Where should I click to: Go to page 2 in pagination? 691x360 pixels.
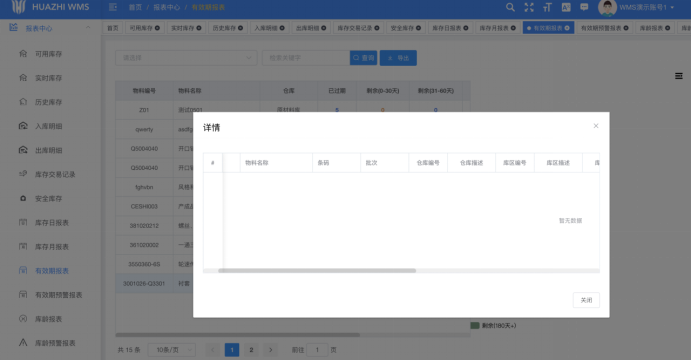tap(251, 350)
